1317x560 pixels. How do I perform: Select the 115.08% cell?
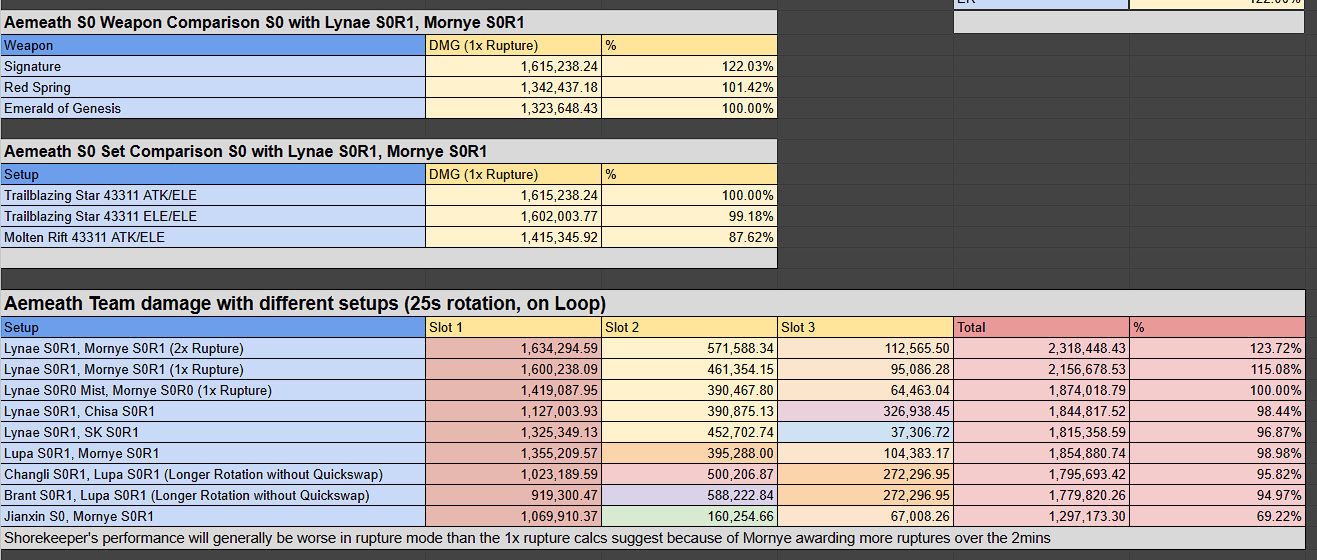(1218, 369)
